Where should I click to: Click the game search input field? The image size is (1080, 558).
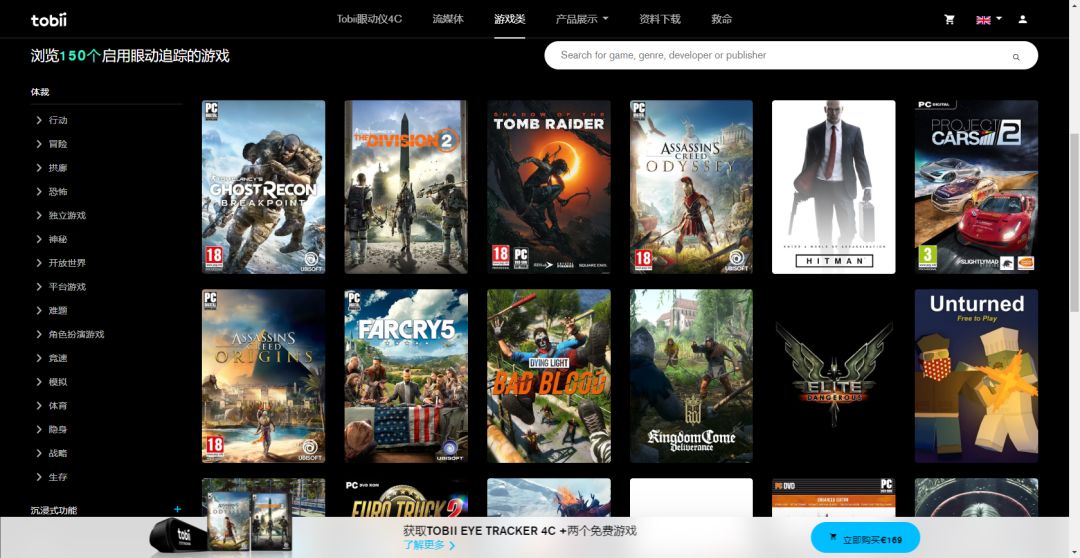[x=791, y=55]
